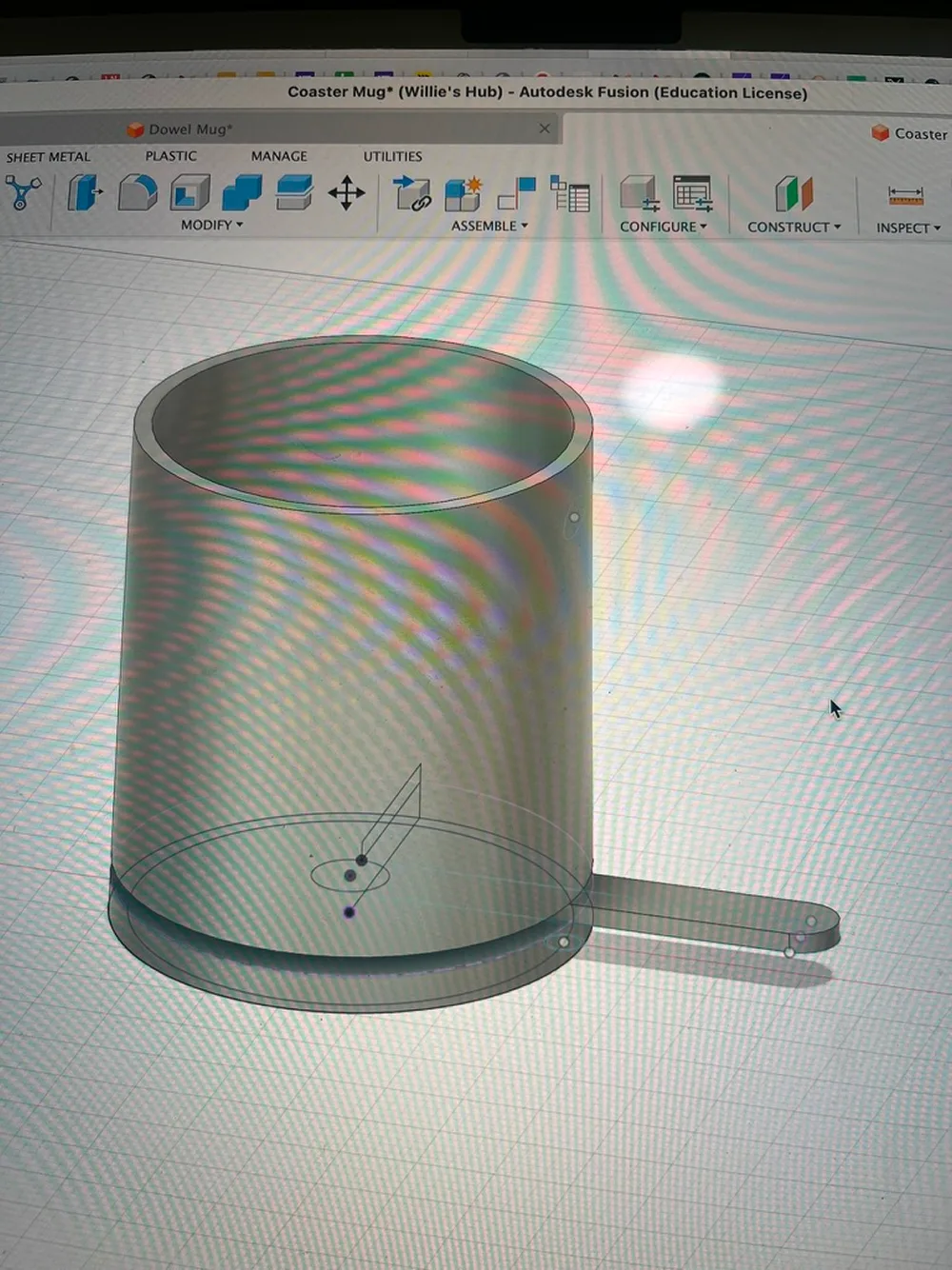Click the joint origin circle on mug's right side
Image resolution: width=952 pixels, height=1270 pixels.
click(574, 517)
